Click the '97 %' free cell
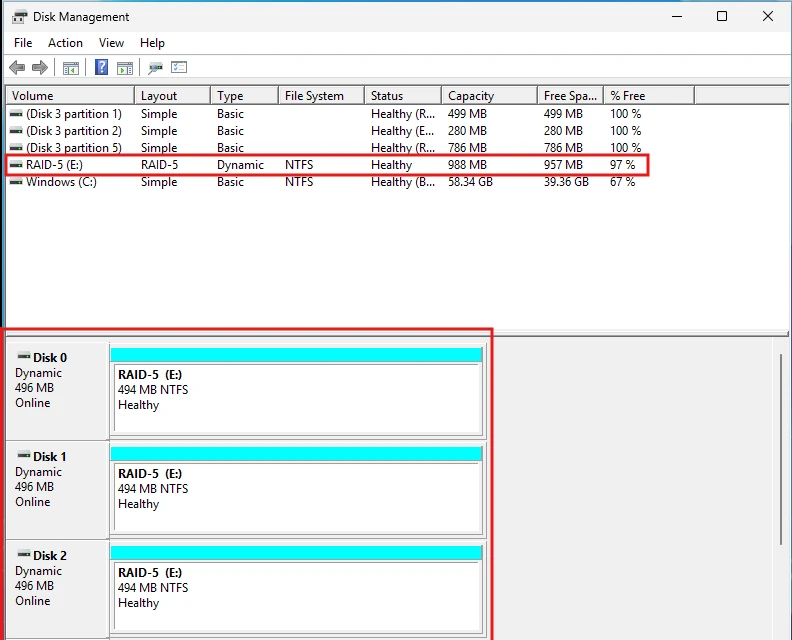This screenshot has height=640, width=792. coord(622,165)
